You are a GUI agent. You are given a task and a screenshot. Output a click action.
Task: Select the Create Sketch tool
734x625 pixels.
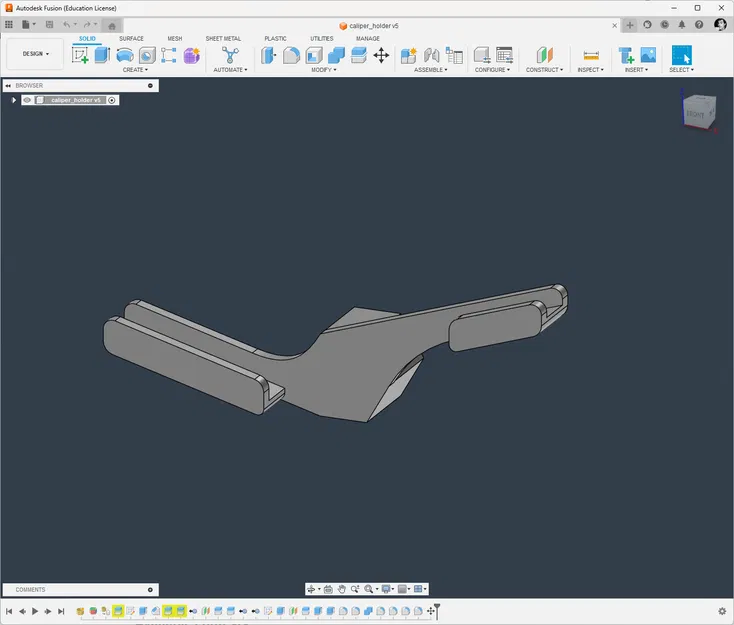pyautogui.click(x=80, y=55)
